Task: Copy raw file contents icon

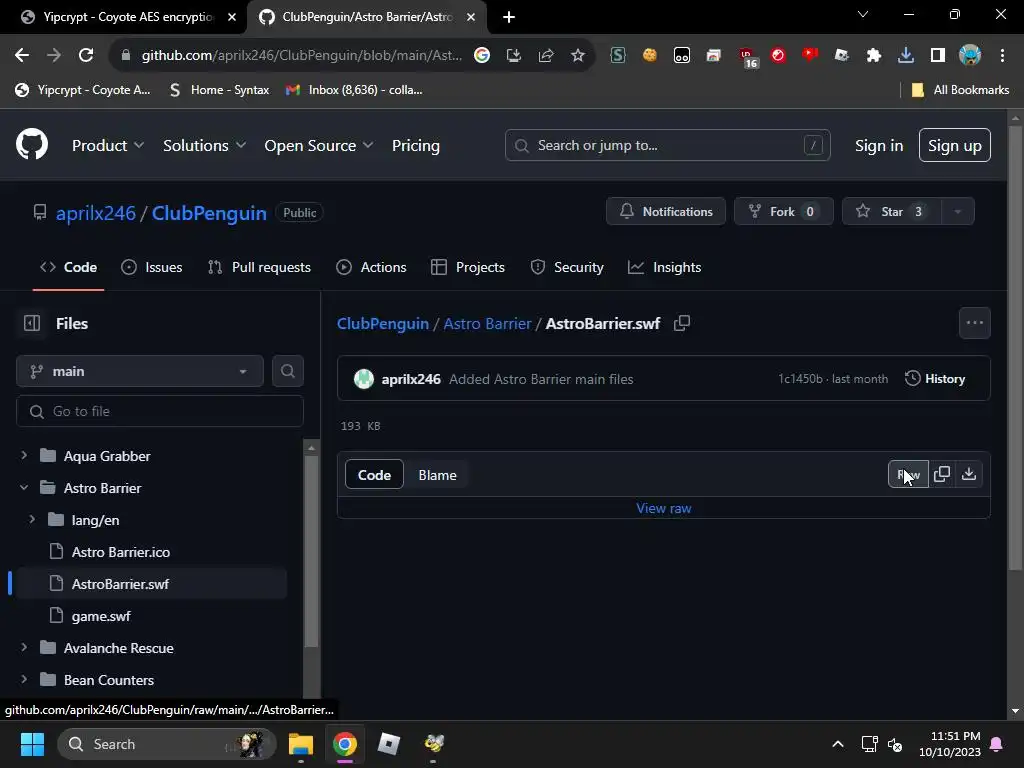Action: (x=942, y=474)
